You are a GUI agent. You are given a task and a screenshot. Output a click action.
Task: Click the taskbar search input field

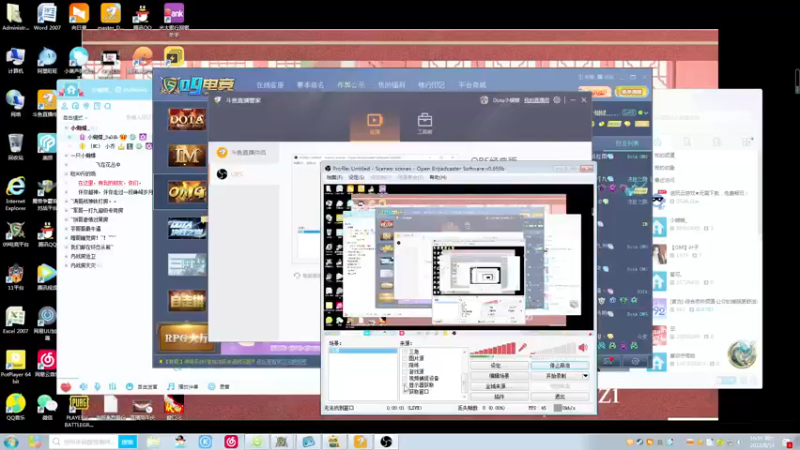84,441
